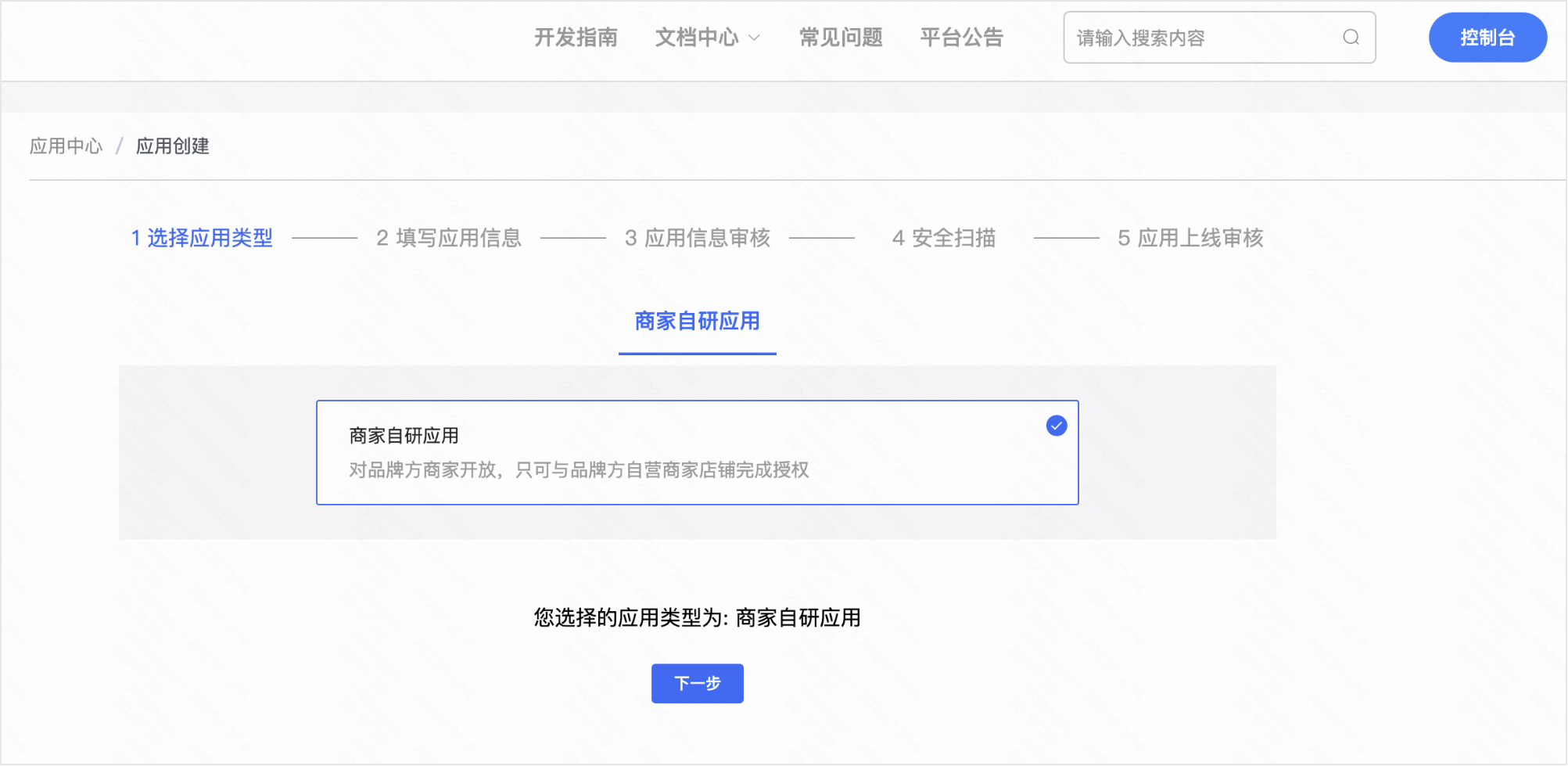Click the 控制台 button

point(1487,38)
